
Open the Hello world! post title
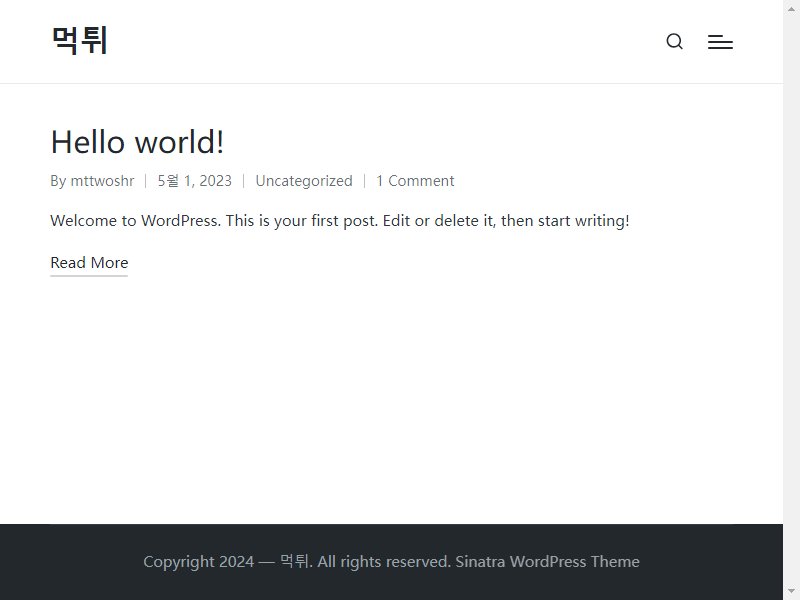coord(137,142)
